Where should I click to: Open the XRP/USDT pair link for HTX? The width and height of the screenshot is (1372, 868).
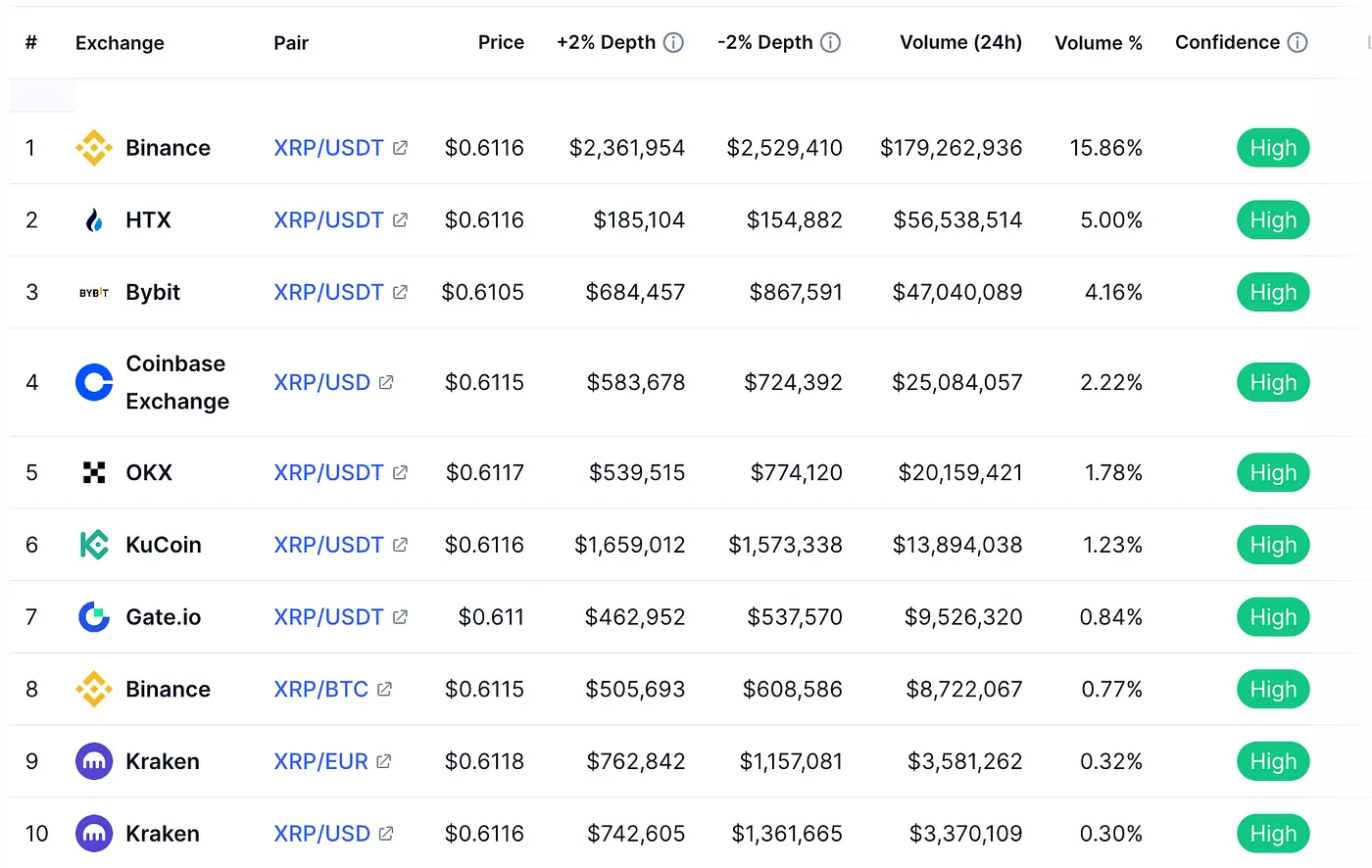[x=328, y=219]
